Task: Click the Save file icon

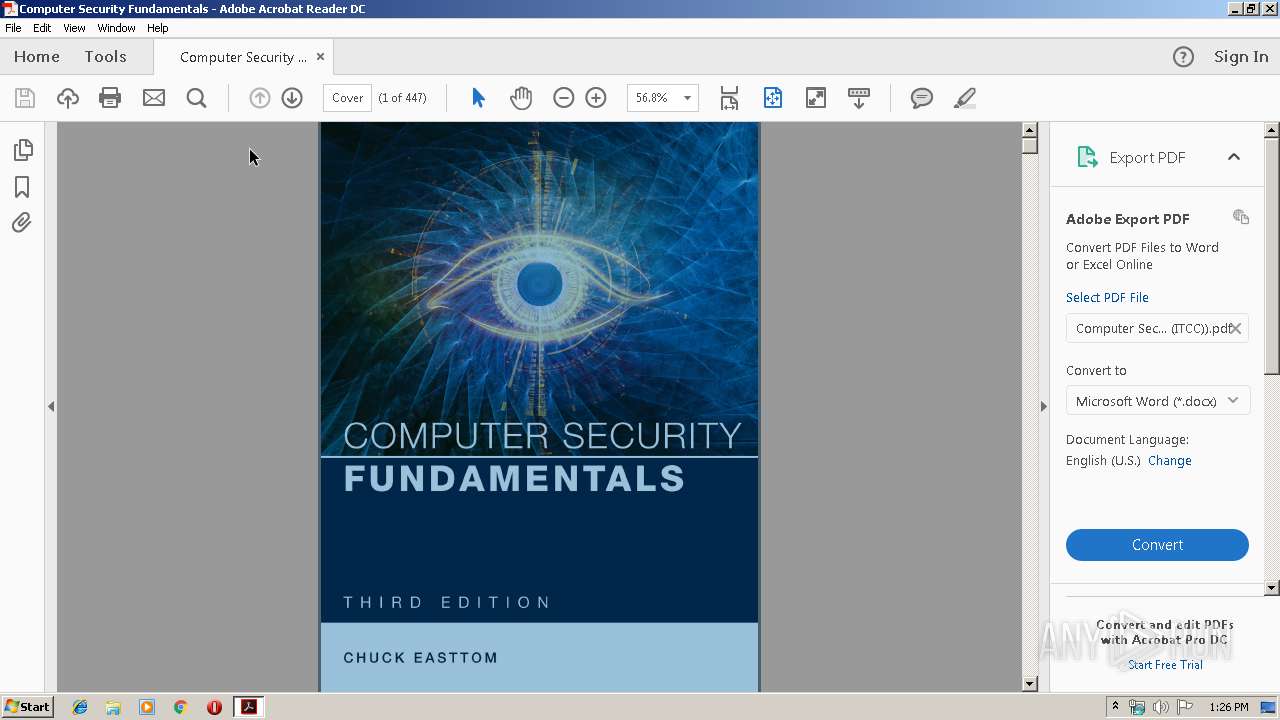Action: click(x=25, y=98)
